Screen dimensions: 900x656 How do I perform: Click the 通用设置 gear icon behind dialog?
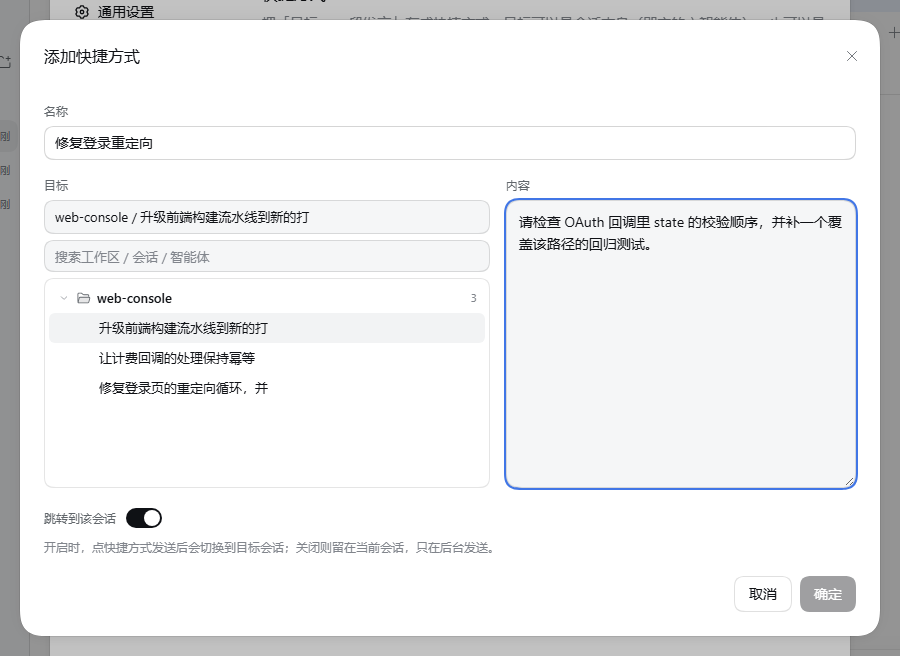click(82, 12)
